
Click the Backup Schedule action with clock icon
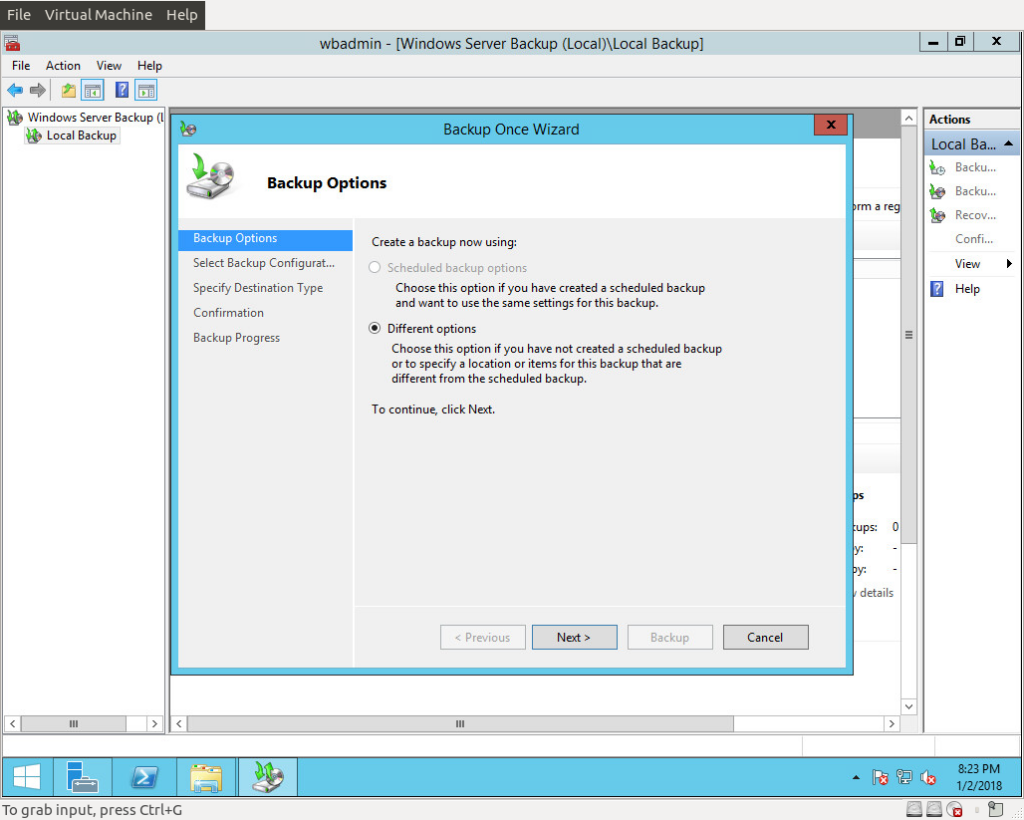pyautogui.click(x=937, y=168)
